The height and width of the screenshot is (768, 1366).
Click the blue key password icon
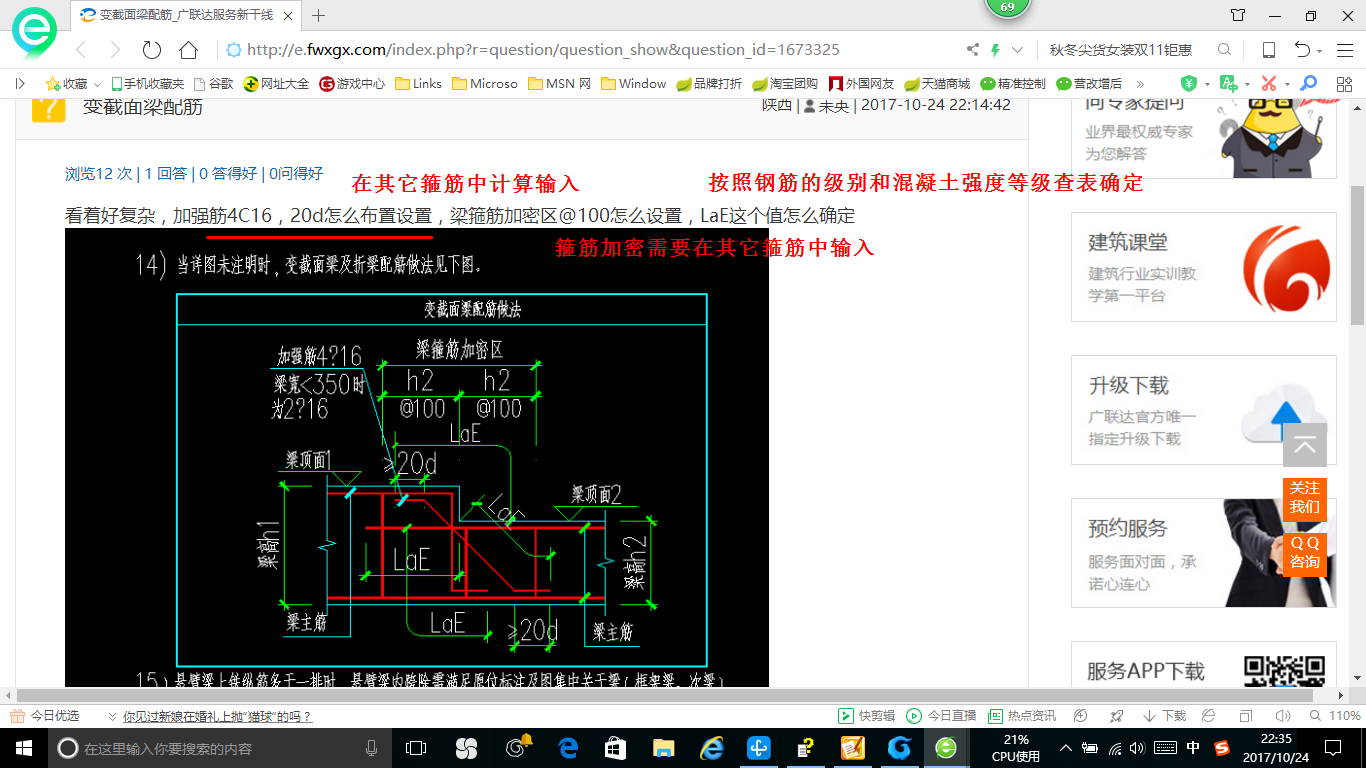point(1308,84)
